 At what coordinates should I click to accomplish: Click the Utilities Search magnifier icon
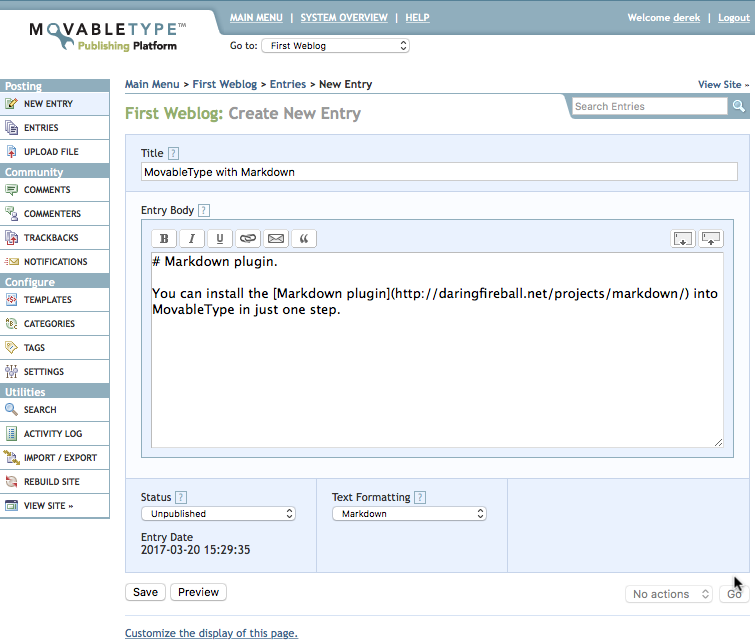coord(12,409)
